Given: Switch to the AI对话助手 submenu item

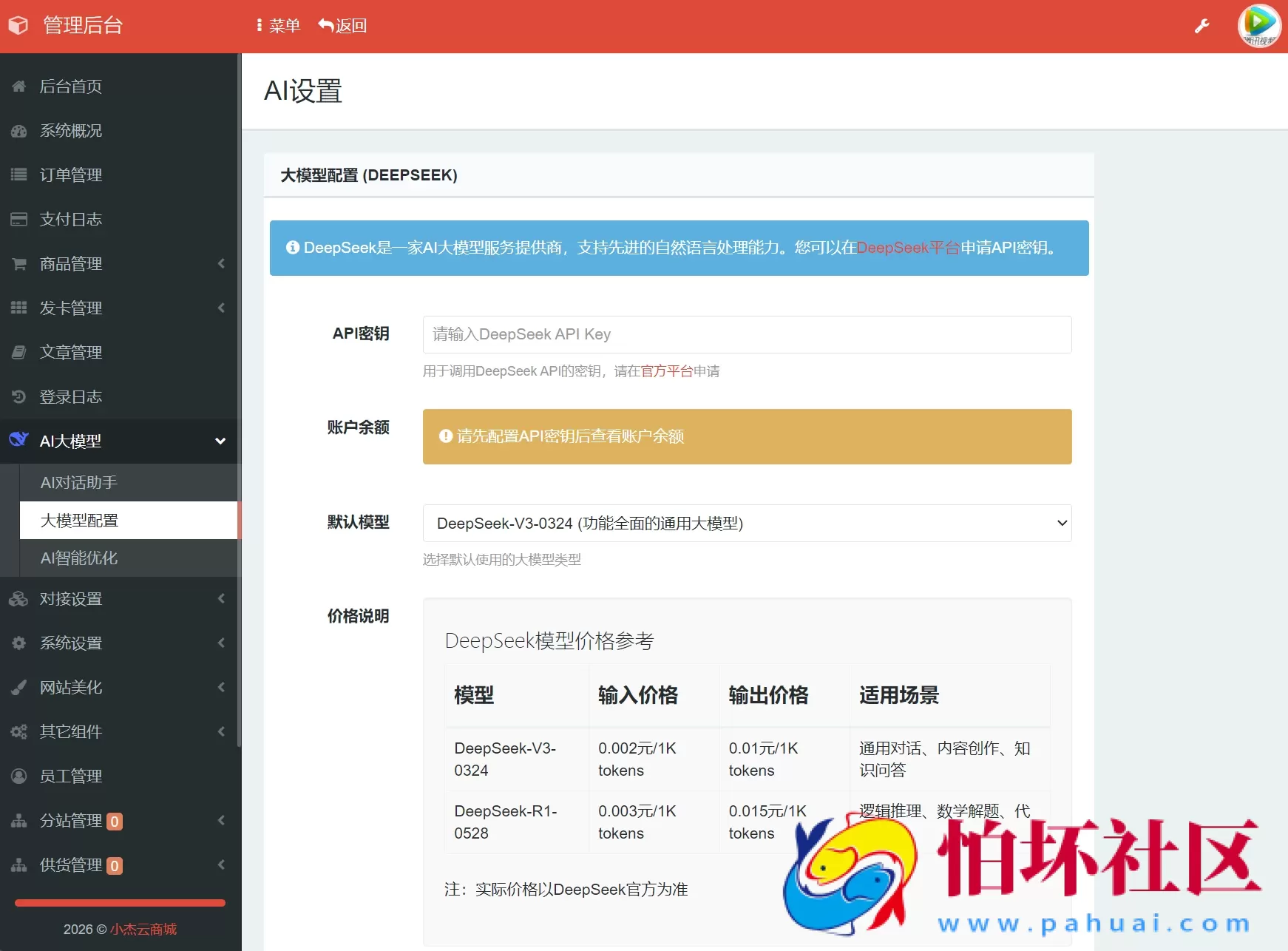Looking at the screenshot, I should click(78, 482).
